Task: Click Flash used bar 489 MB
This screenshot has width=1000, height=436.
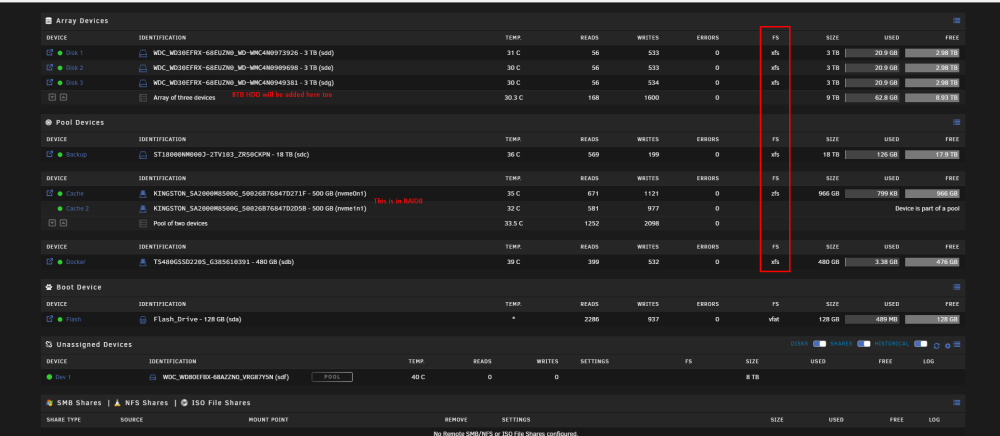Action: (872, 319)
